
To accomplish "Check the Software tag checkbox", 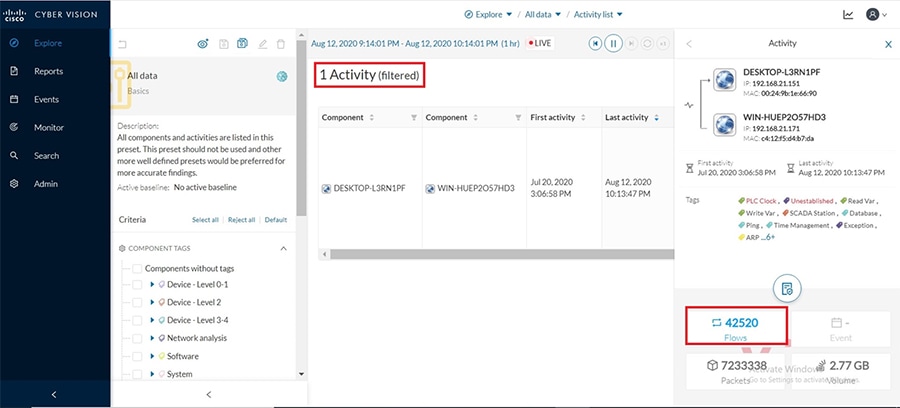I will (x=137, y=356).
